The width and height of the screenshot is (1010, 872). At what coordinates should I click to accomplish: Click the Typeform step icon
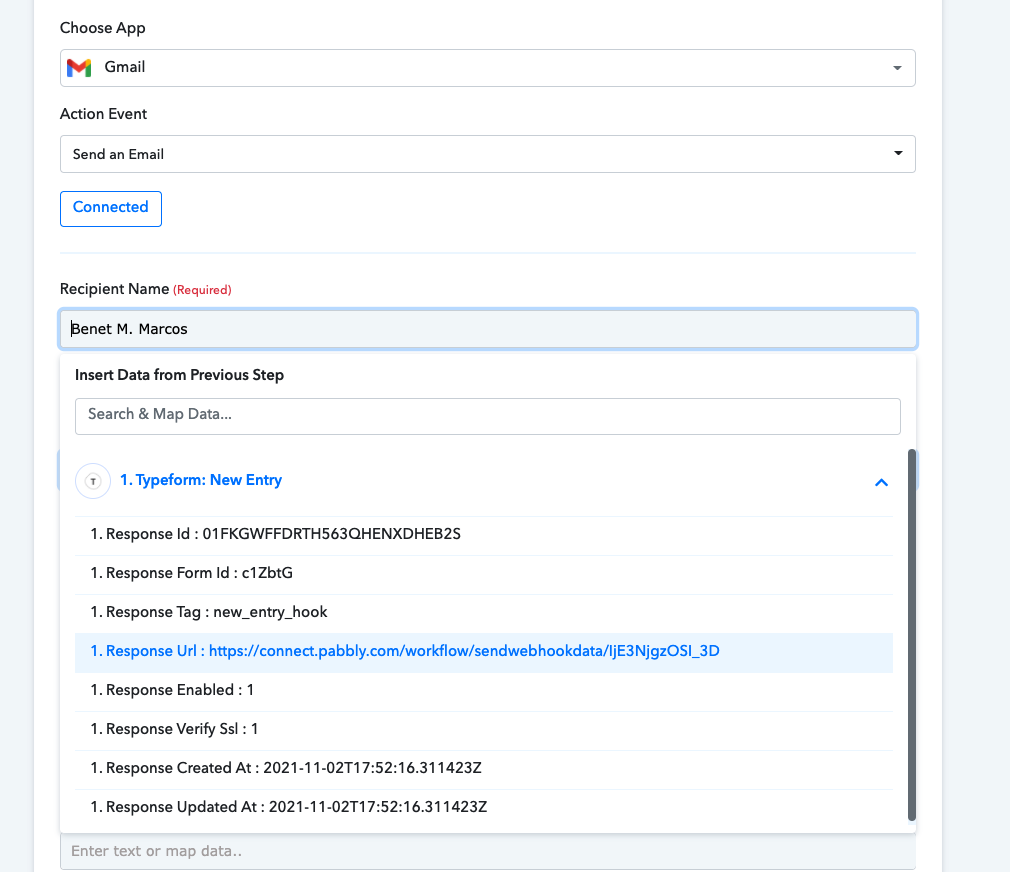pyautogui.click(x=93, y=481)
